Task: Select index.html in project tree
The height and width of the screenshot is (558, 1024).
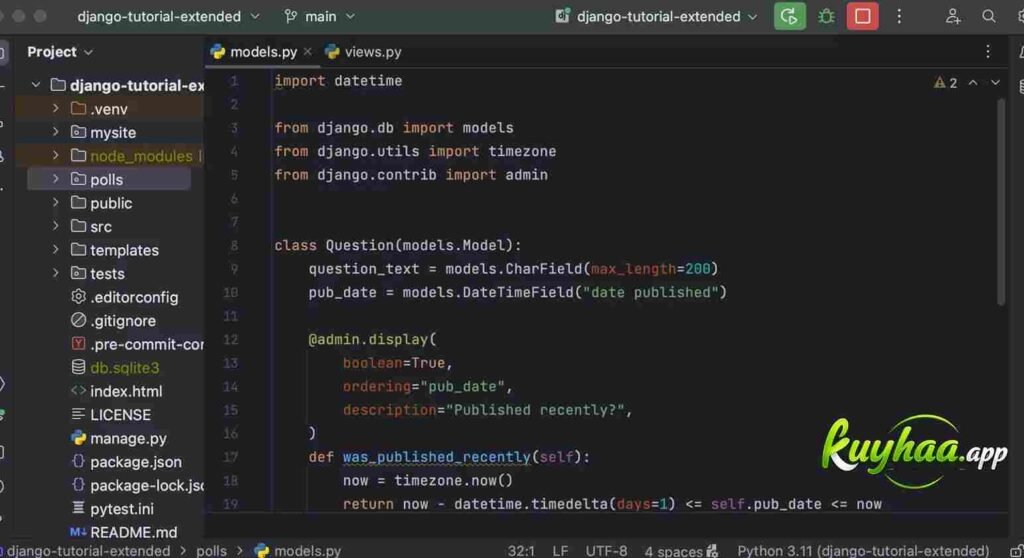Action: [116, 391]
